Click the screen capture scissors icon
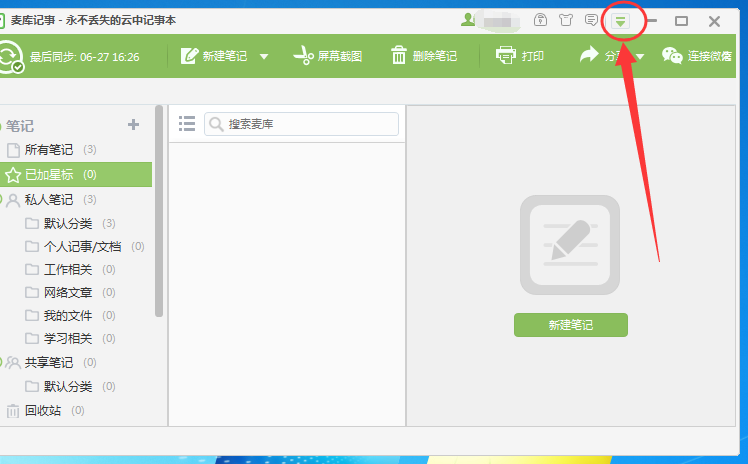Viewport: 748px width, 464px height. (x=303, y=56)
